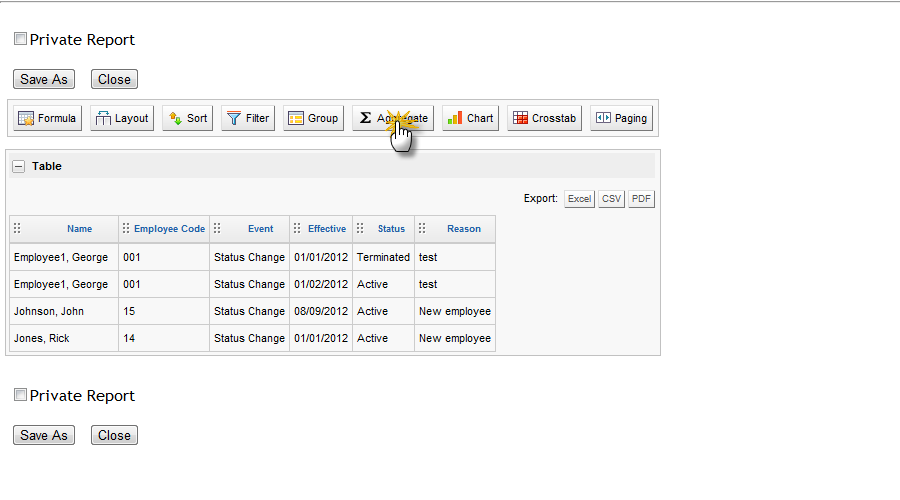Sort by the Effective column header

pos(327,228)
